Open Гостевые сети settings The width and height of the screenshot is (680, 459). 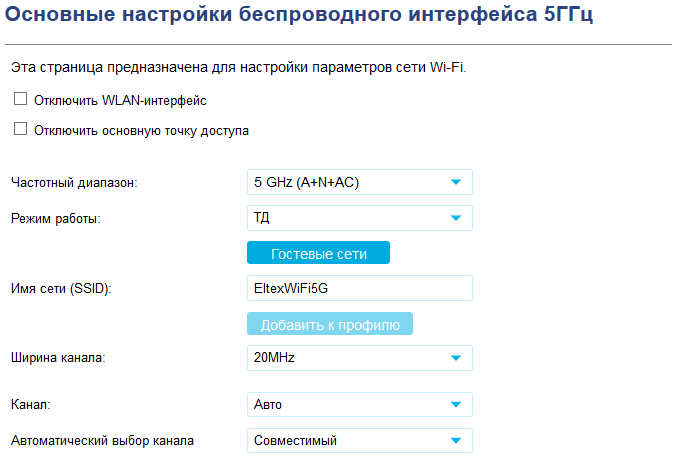pos(318,254)
